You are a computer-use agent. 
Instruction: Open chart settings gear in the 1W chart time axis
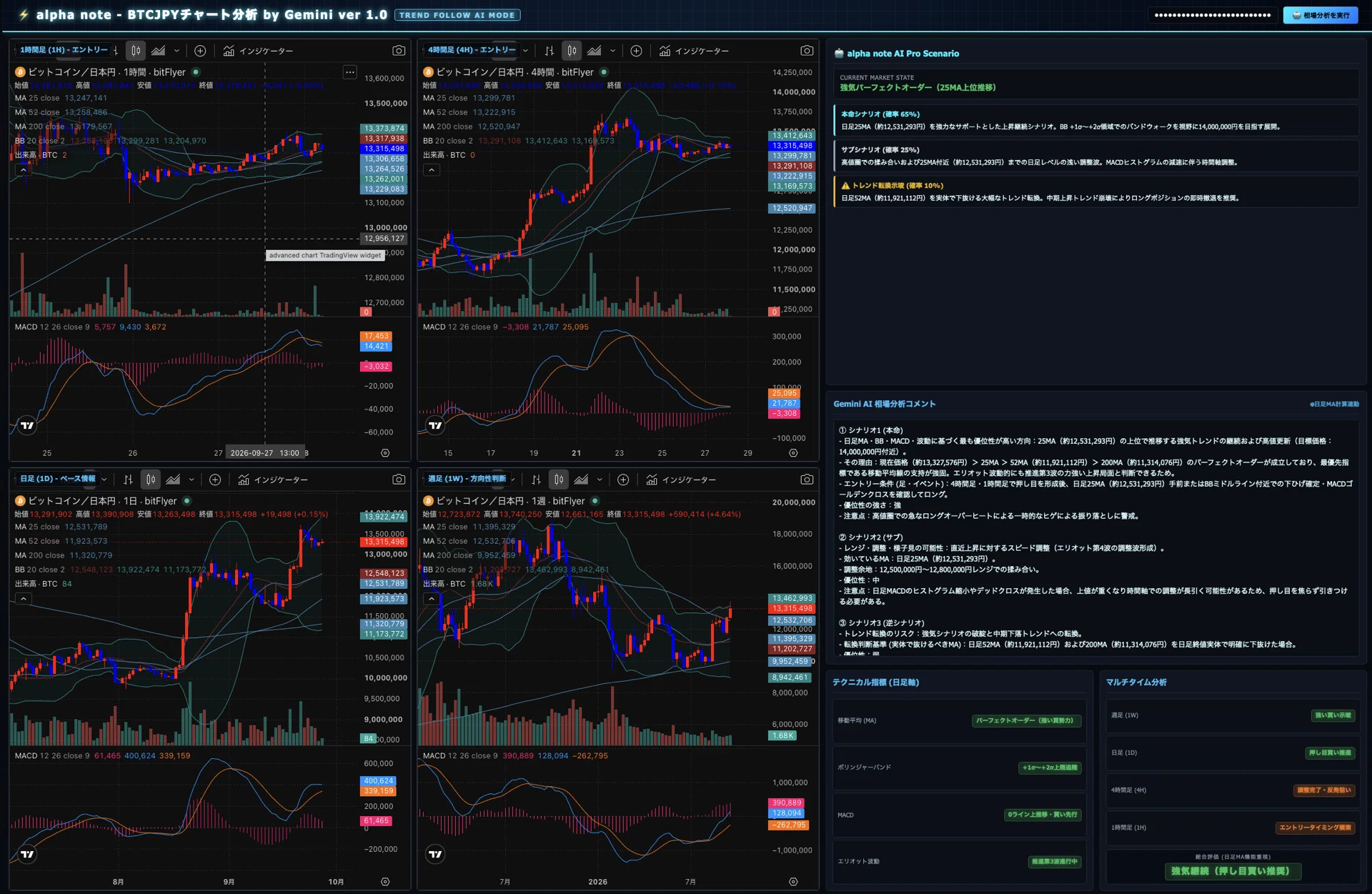tap(793, 882)
